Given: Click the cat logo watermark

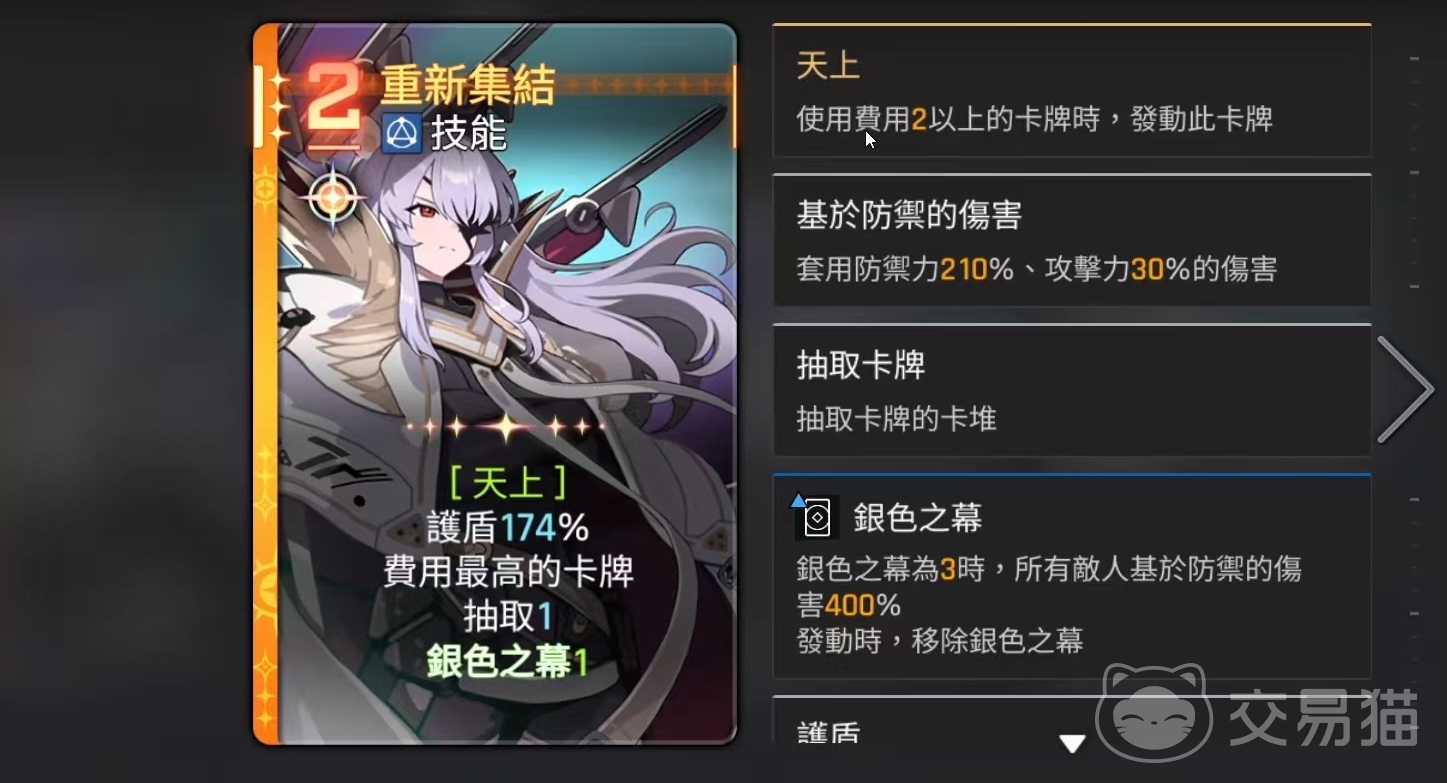Looking at the screenshot, I should coord(1154,713).
